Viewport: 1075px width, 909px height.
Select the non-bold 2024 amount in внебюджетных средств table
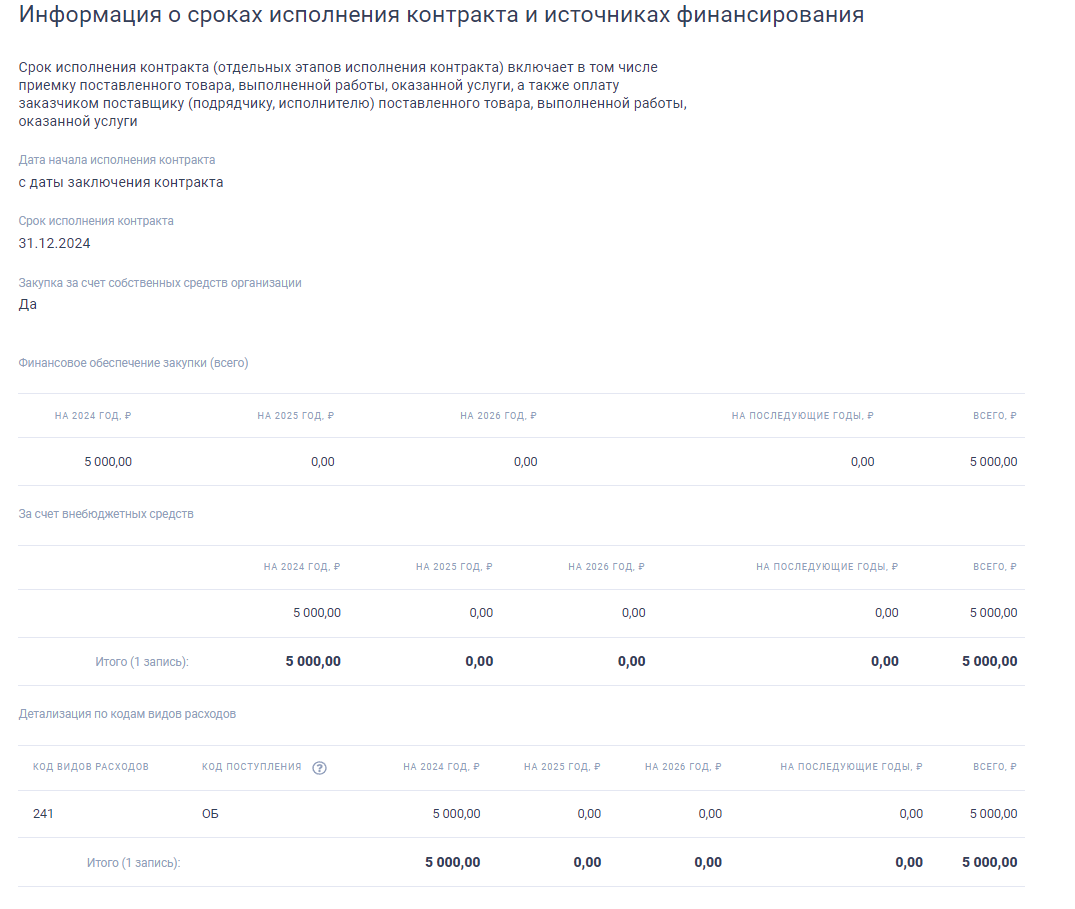point(317,613)
